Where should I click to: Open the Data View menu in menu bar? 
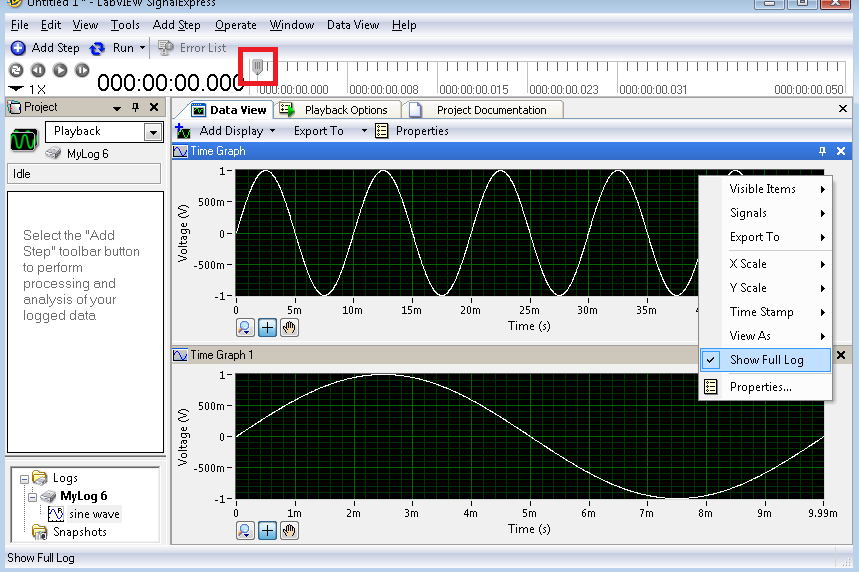(352, 25)
